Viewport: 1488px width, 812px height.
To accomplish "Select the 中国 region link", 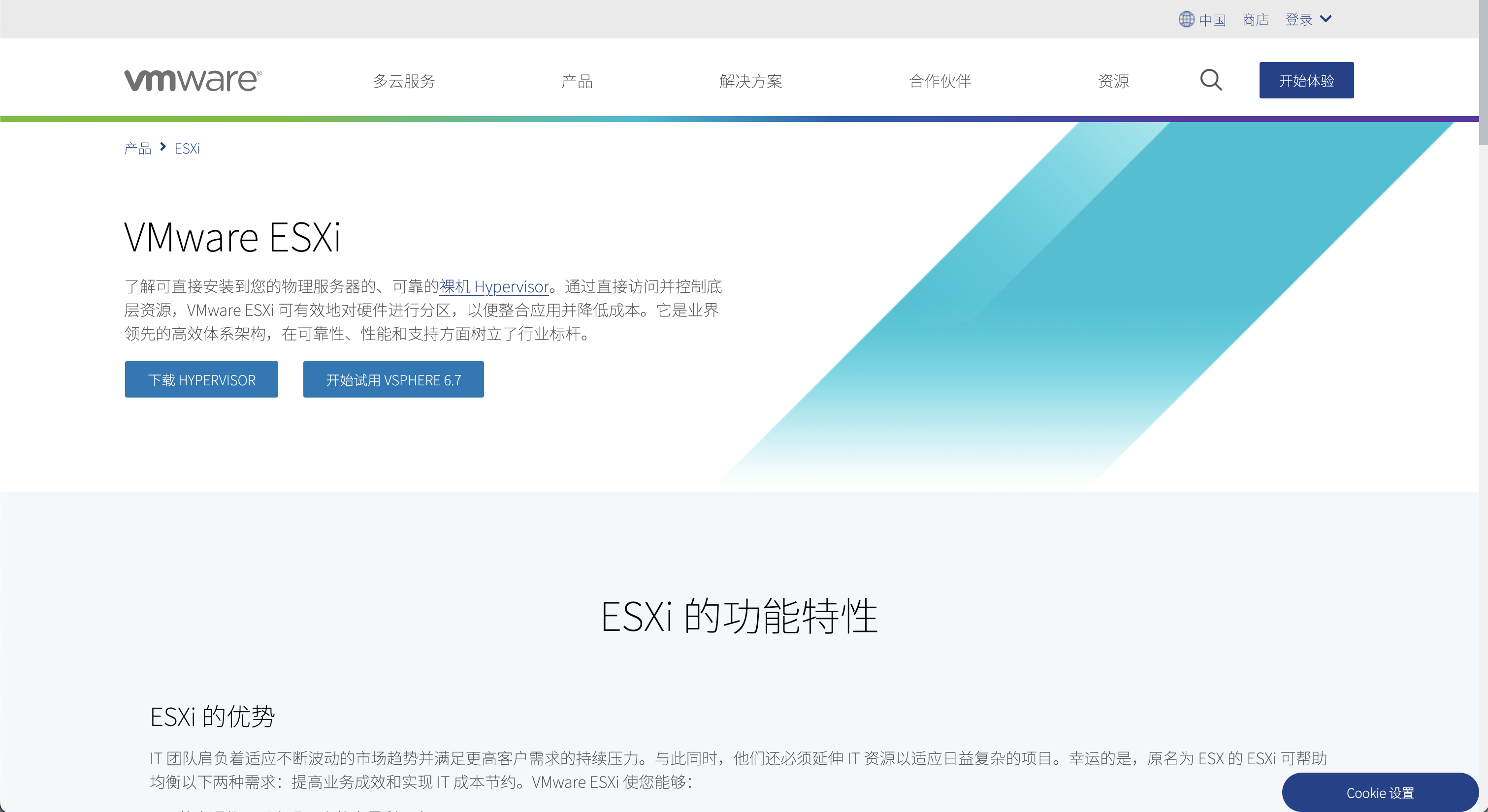I will 1212,20.
